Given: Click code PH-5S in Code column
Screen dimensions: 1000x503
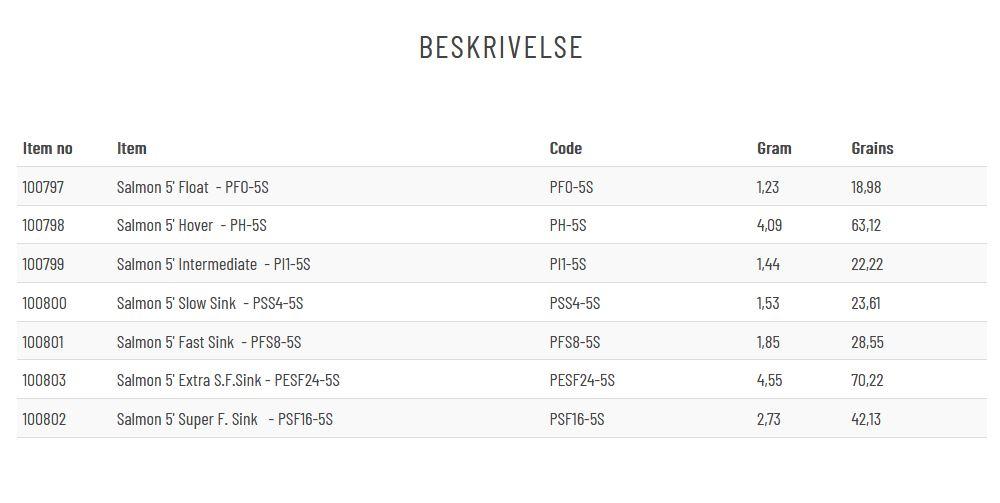Looking at the screenshot, I should pyautogui.click(x=568, y=225).
